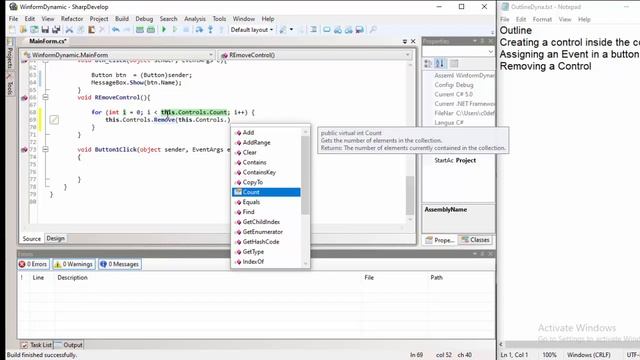This screenshot has height=360, width=640.
Task: Click the Save All toolbar icon
Action: 56,29
